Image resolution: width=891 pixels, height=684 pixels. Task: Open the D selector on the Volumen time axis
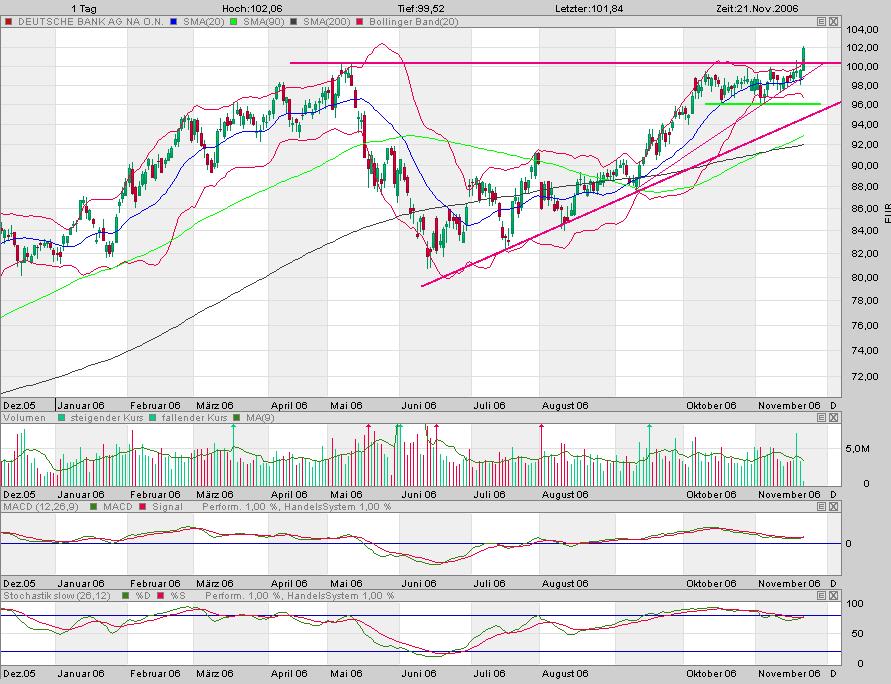[833, 494]
